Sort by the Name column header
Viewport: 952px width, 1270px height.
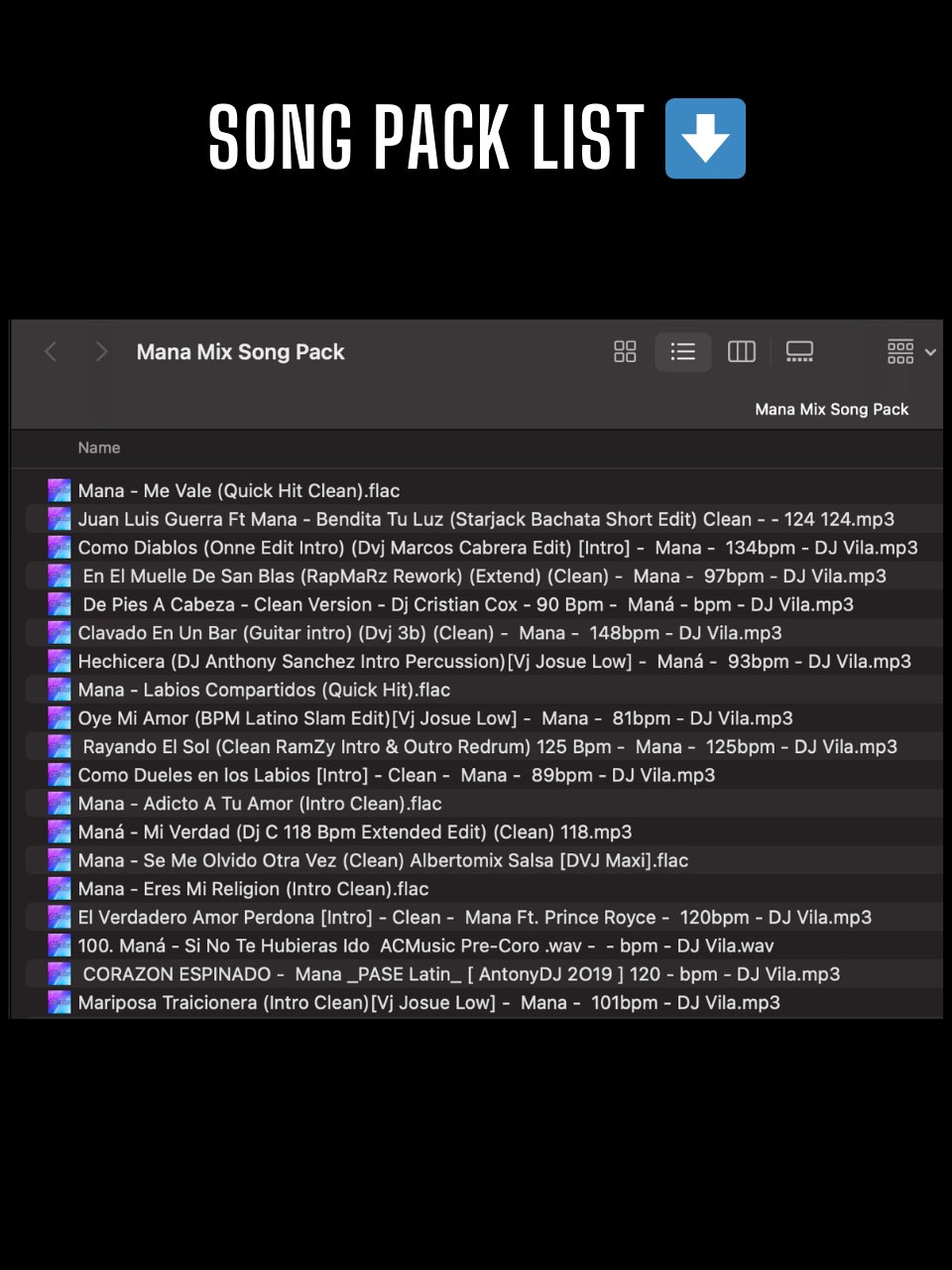coord(99,447)
